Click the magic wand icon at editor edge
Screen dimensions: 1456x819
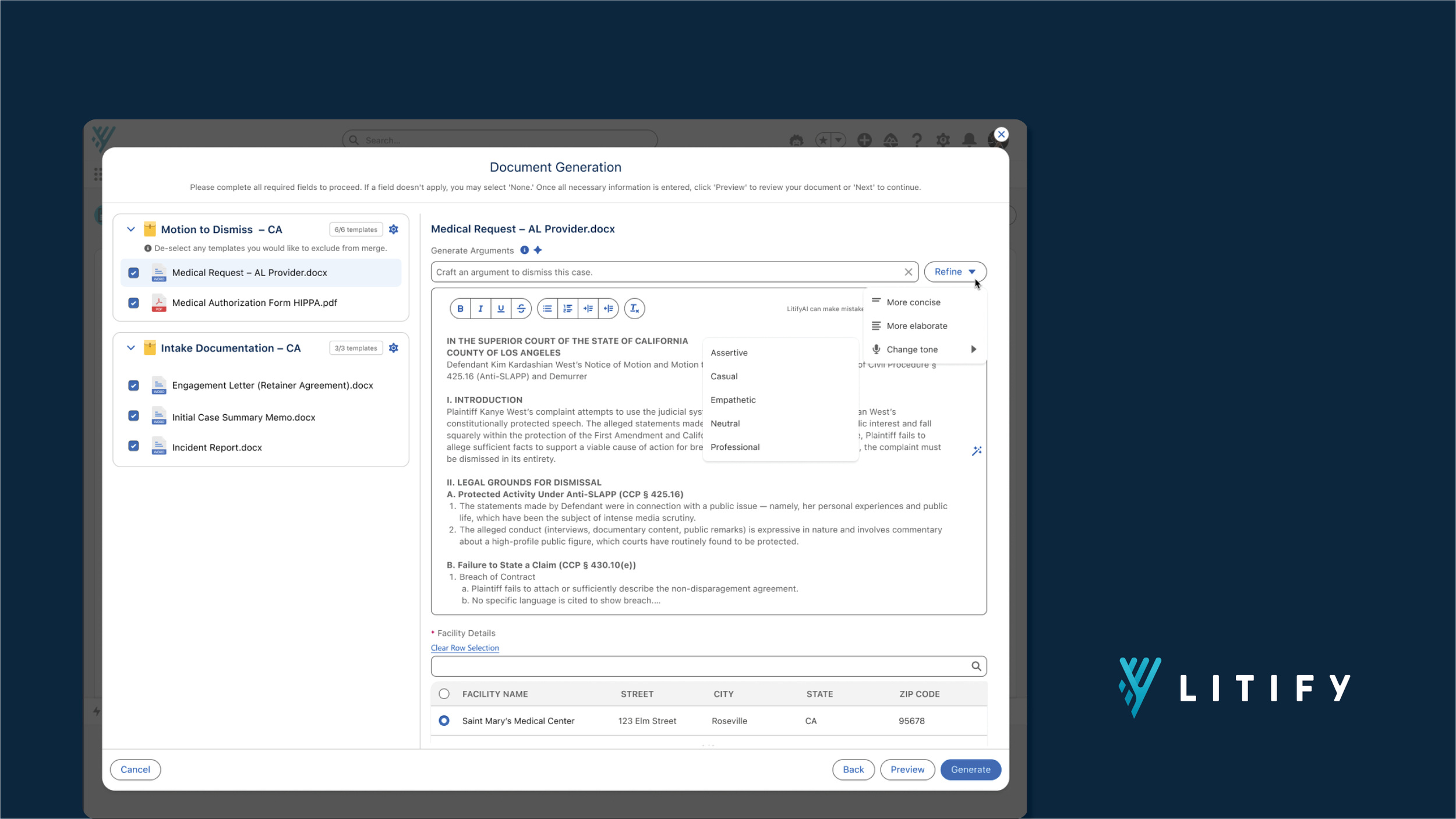[x=977, y=451]
